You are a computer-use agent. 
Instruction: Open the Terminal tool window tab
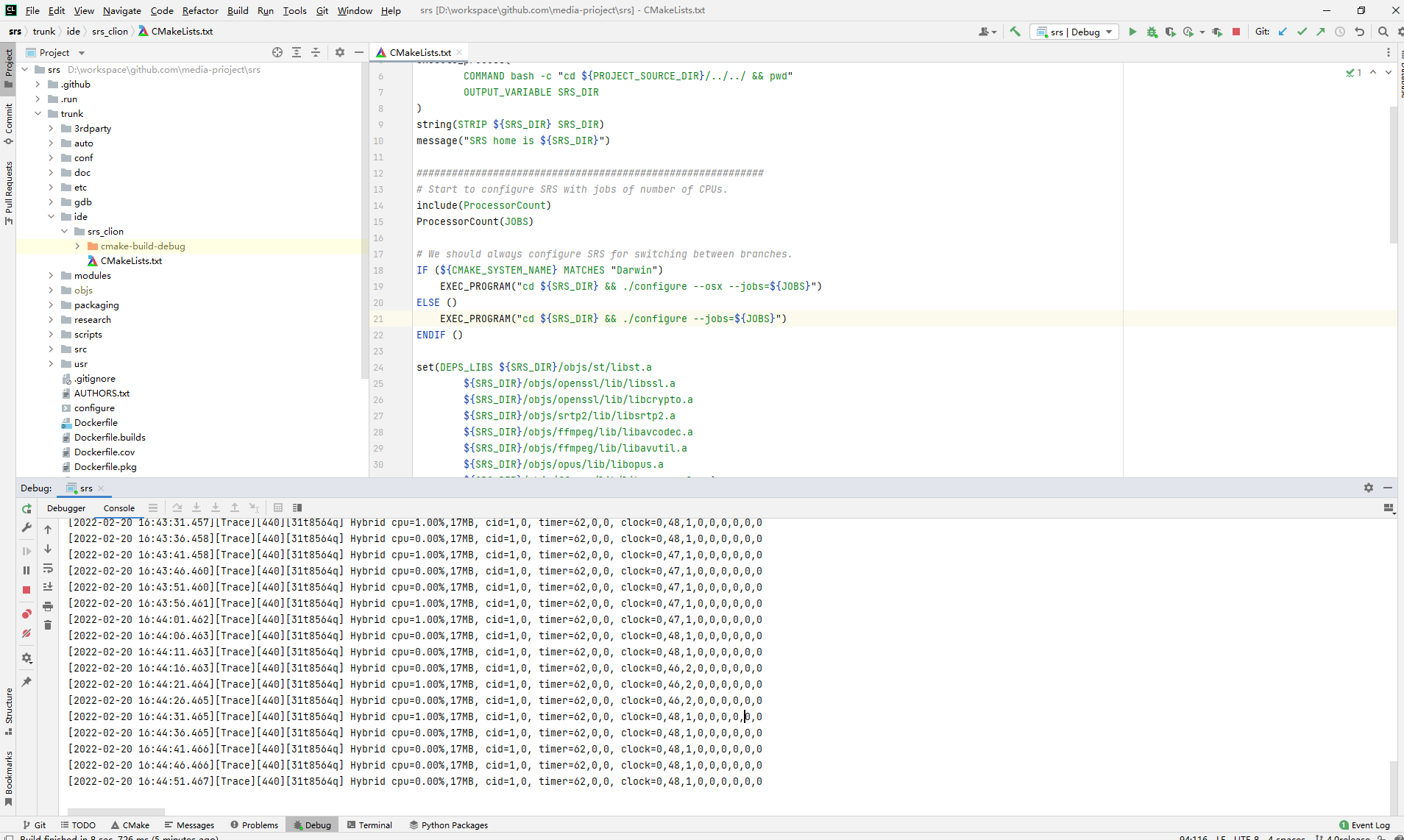[369, 825]
